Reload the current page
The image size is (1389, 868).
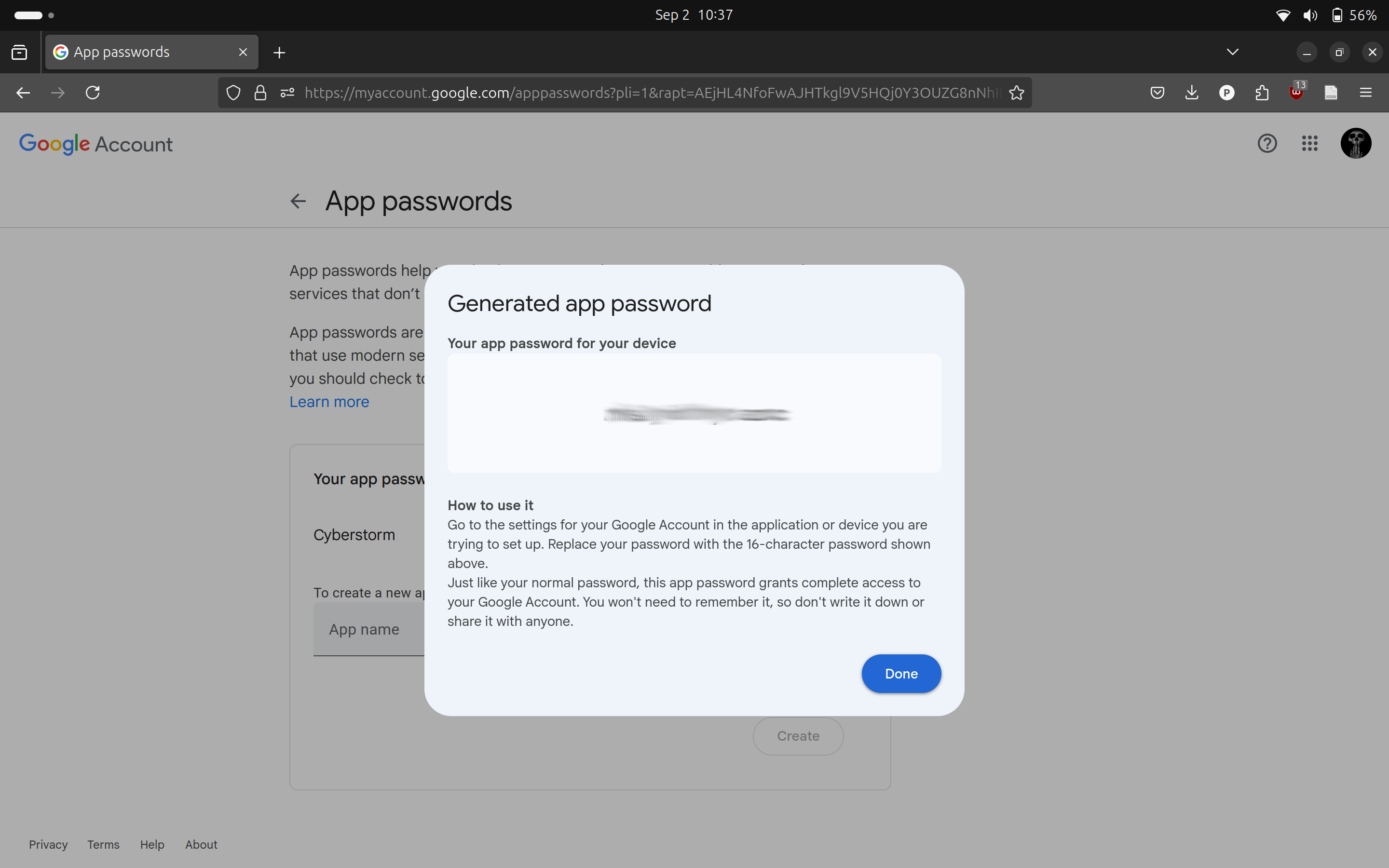pyautogui.click(x=93, y=93)
